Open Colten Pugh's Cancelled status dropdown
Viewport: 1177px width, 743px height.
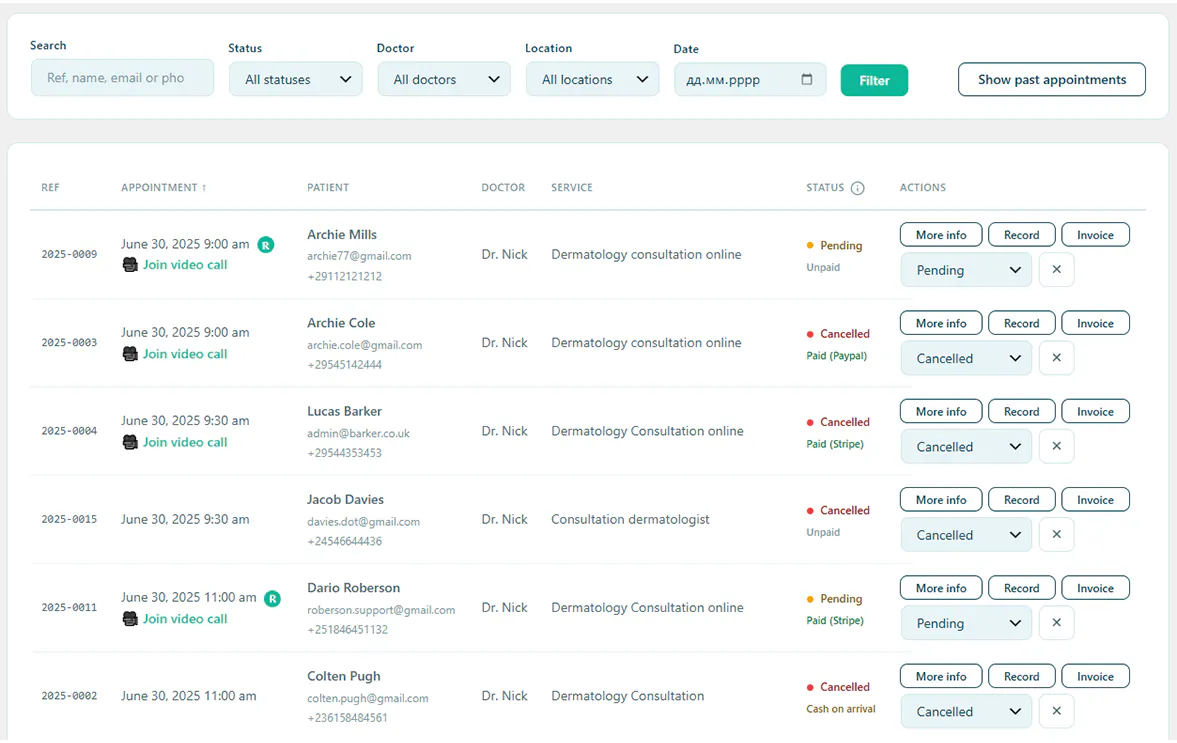click(x=967, y=711)
